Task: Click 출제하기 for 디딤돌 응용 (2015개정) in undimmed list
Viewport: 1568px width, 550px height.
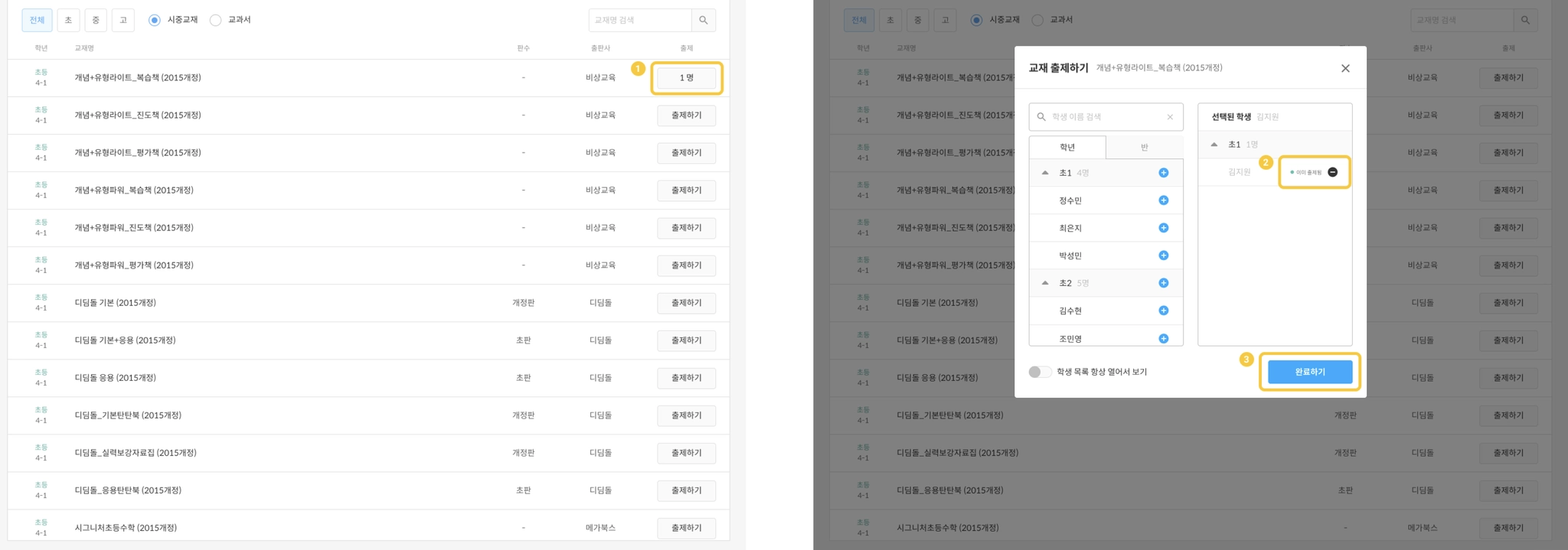Action: click(x=686, y=378)
